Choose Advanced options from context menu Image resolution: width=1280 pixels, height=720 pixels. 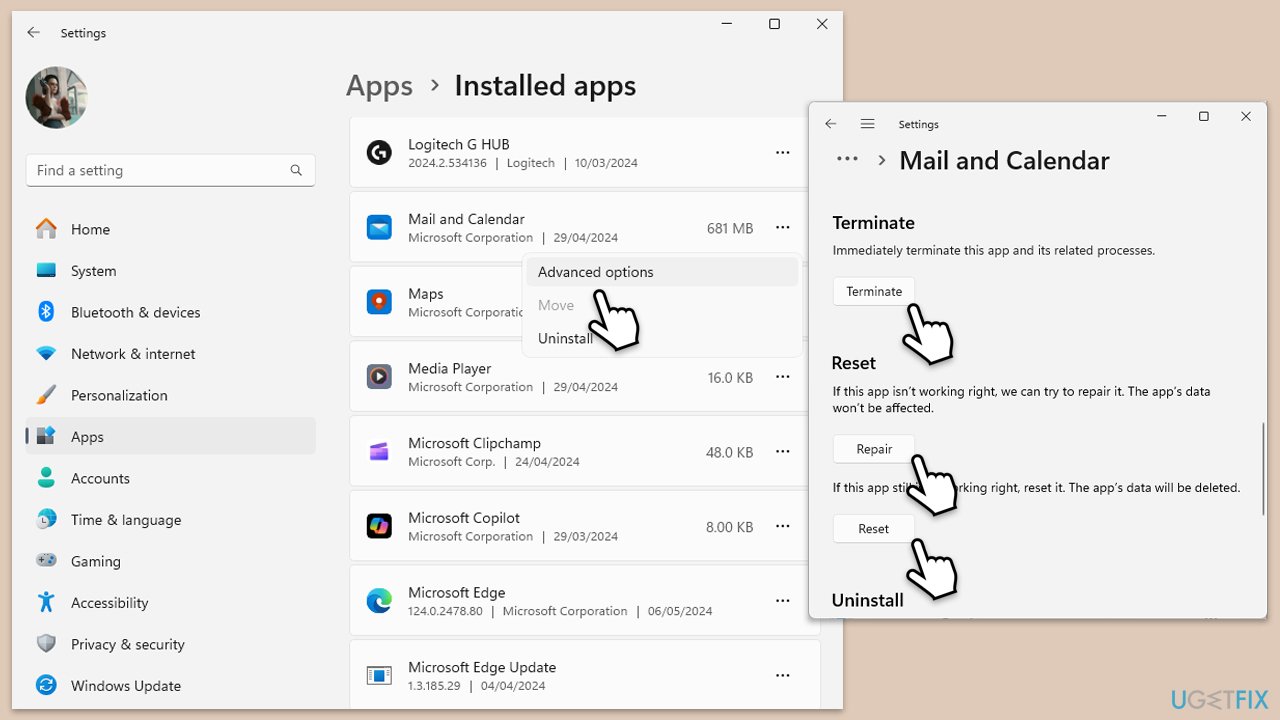tap(662, 272)
